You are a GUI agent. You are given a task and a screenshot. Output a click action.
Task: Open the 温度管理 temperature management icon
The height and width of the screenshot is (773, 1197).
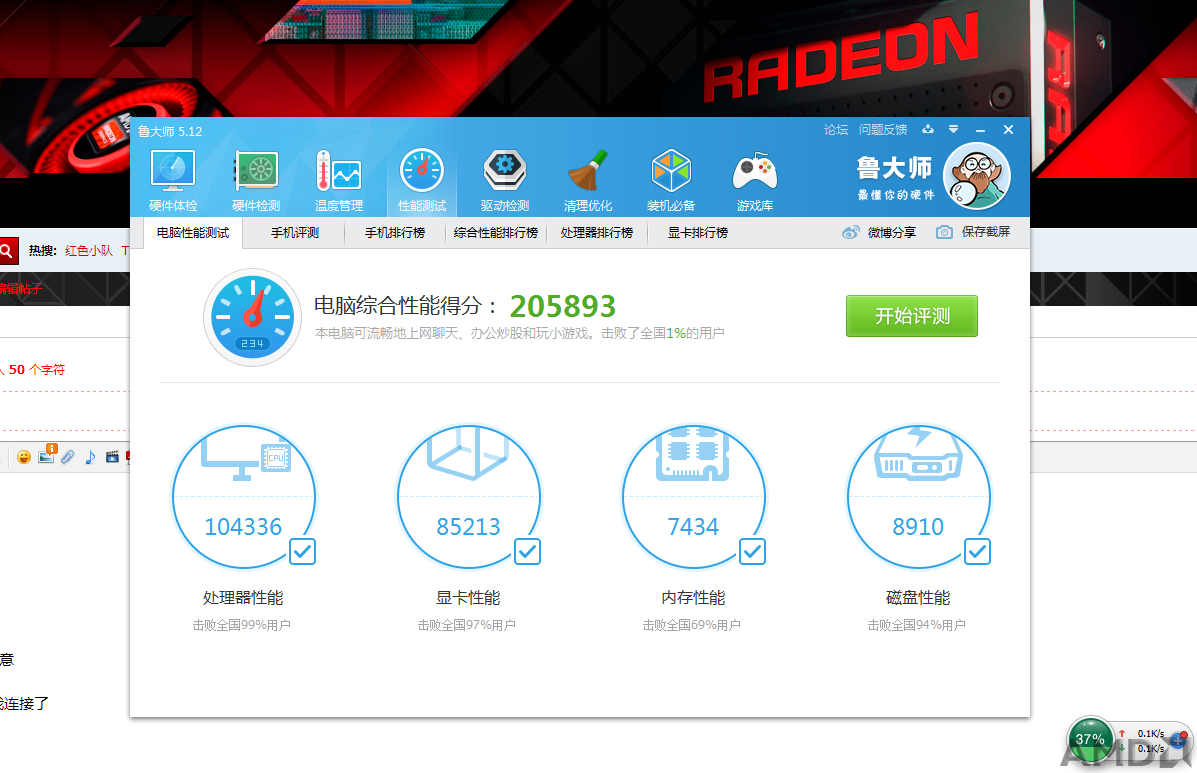coord(339,182)
